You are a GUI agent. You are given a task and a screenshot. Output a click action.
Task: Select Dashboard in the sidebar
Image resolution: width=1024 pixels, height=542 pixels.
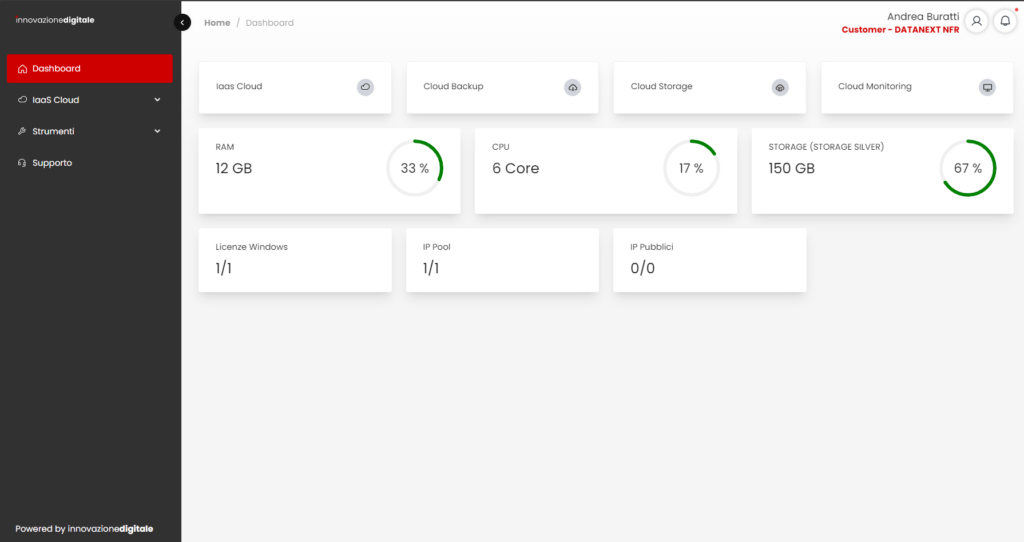click(90, 69)
